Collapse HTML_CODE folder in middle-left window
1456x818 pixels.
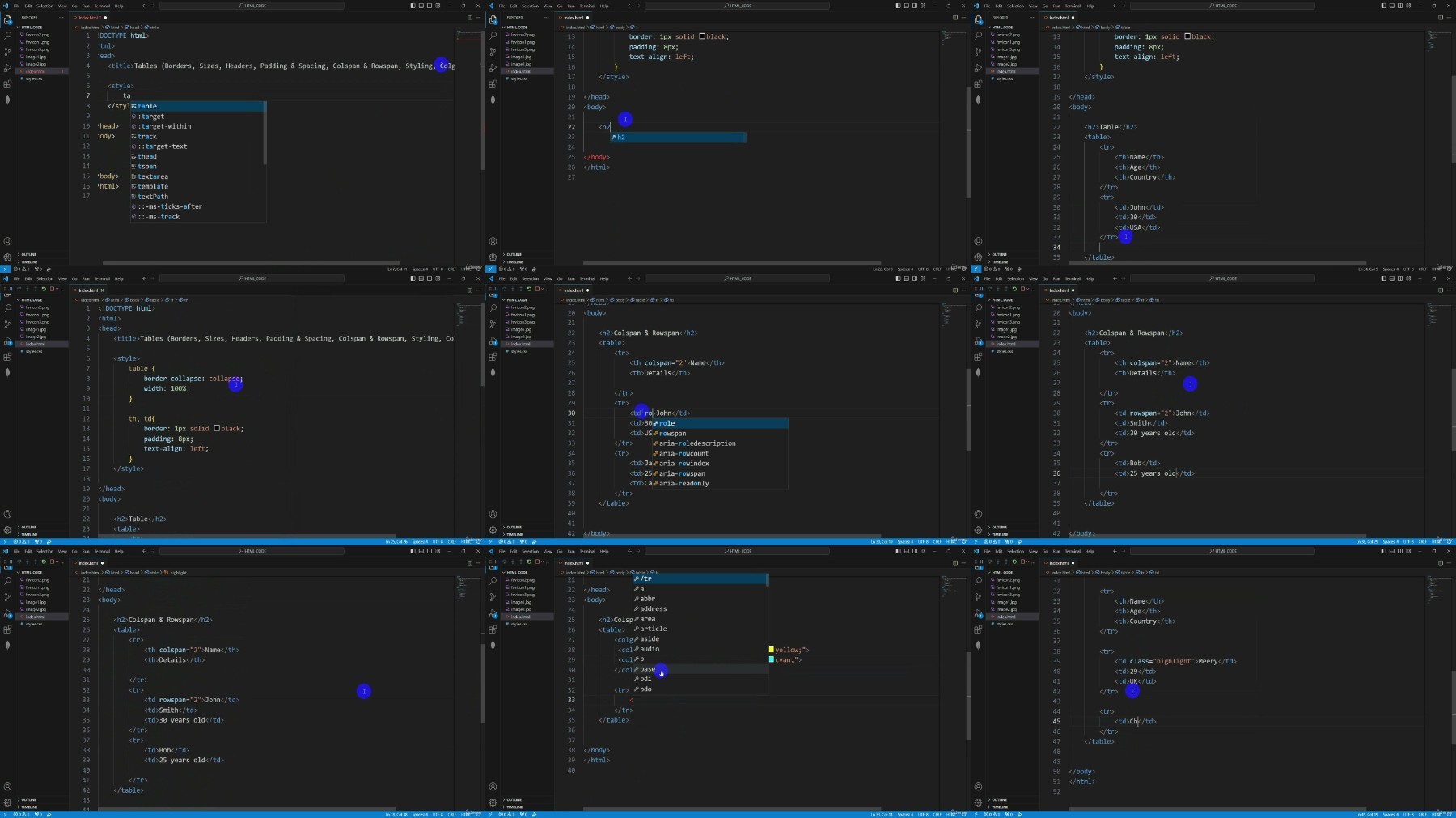tap(32, 300)
